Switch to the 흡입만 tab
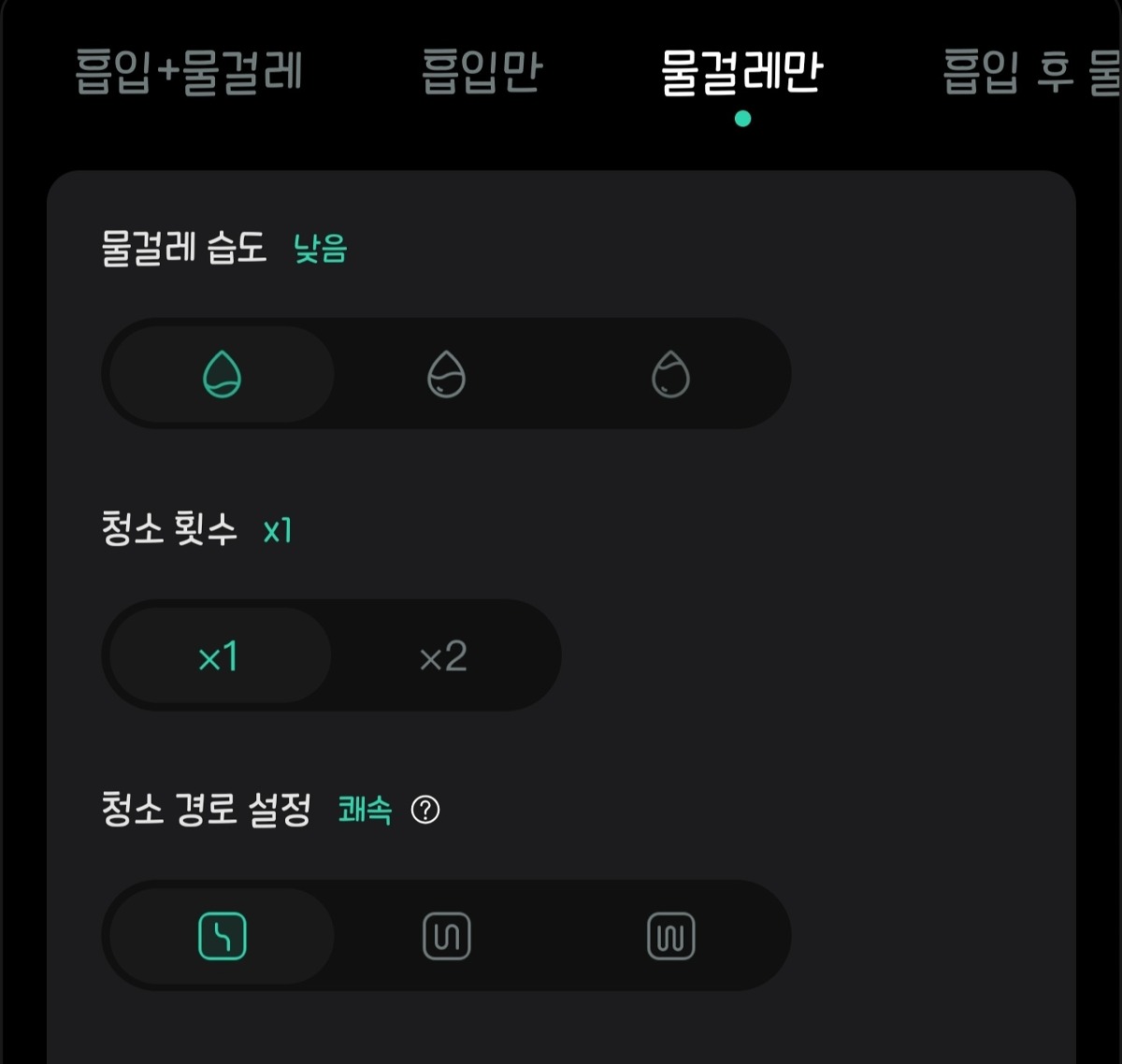The height and width of the screenshot is (1064, 1122). pyautogui.click(x=482, y=72)
